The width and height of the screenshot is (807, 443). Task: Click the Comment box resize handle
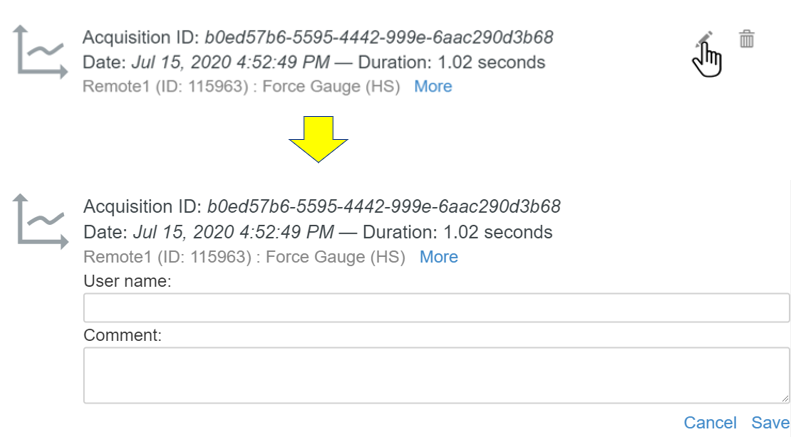(x=785, y=398)
